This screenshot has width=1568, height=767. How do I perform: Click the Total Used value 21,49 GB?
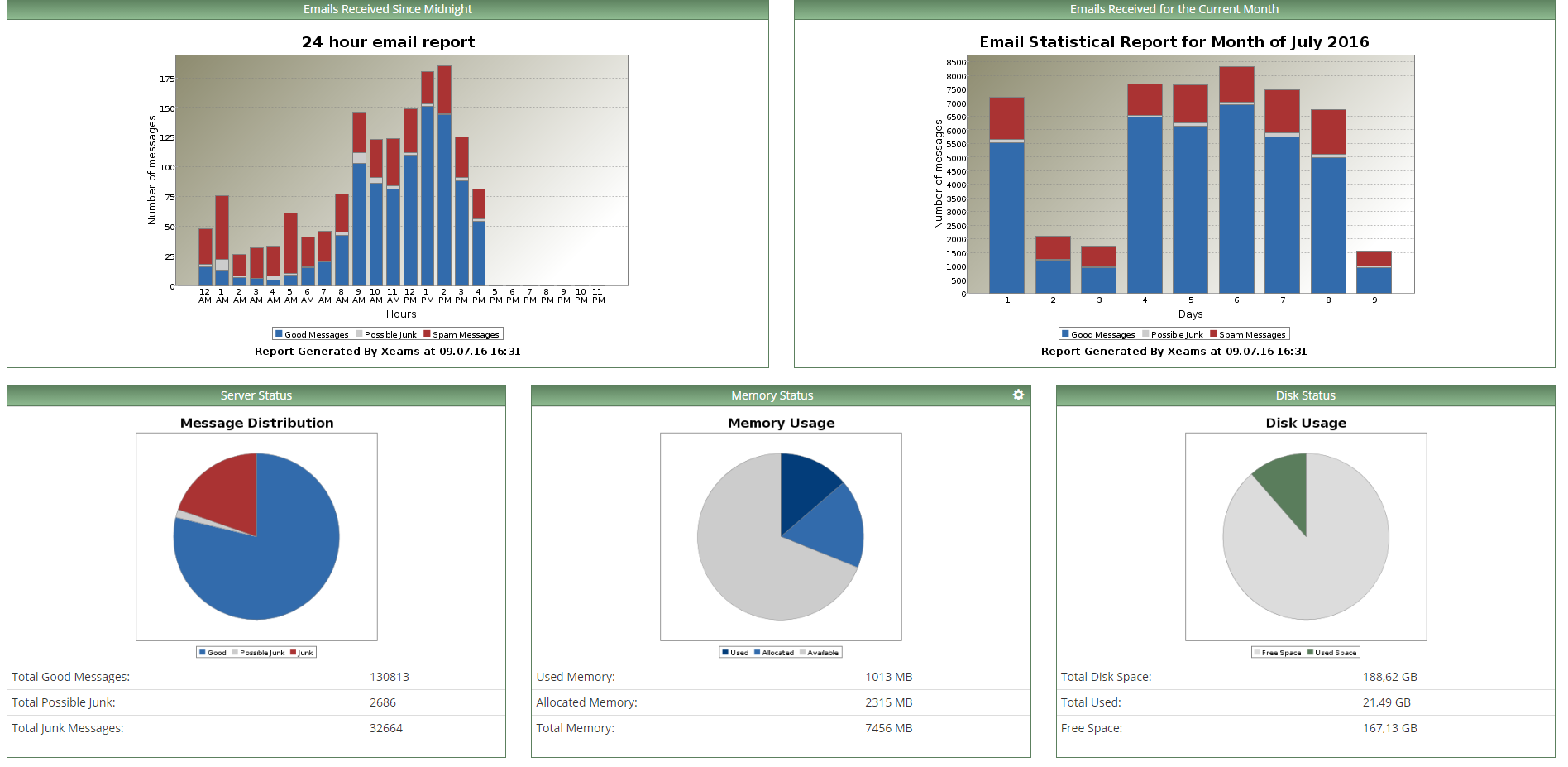[x=1387, y=702]
